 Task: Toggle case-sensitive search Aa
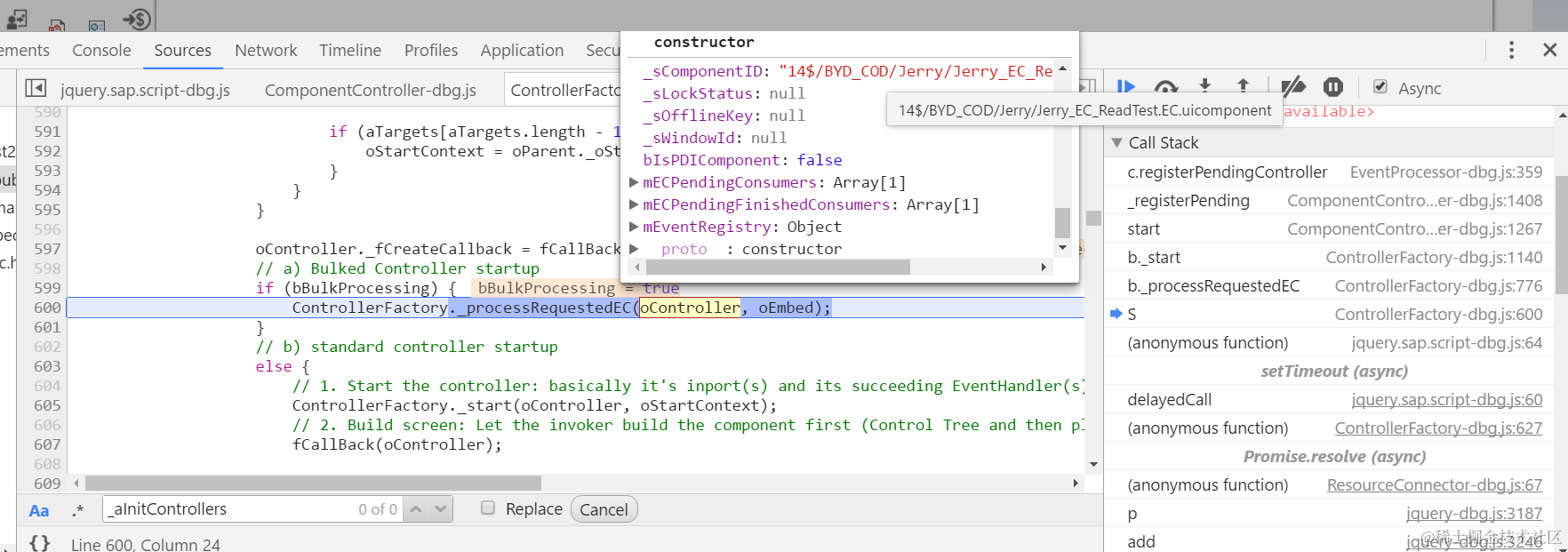(39, 510)
